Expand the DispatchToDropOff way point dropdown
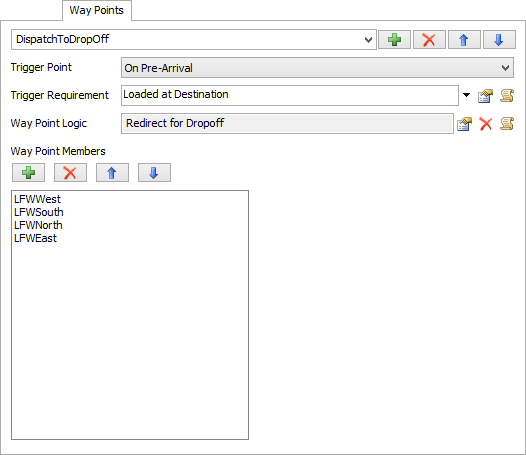This screenshot has width=526, height=455. (368, 40)
